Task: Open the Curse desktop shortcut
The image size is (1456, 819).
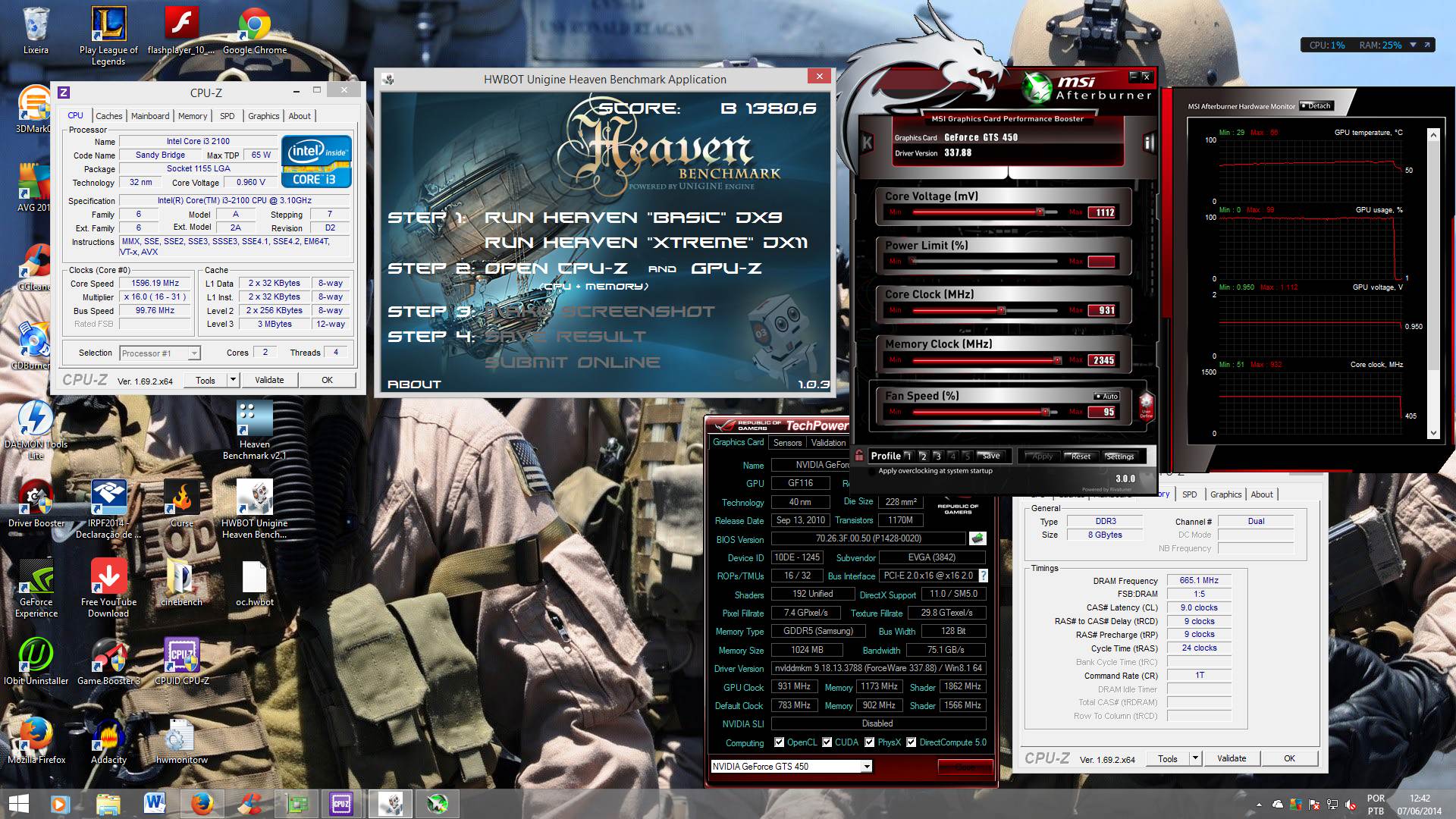Action: [x=182, y=503]
